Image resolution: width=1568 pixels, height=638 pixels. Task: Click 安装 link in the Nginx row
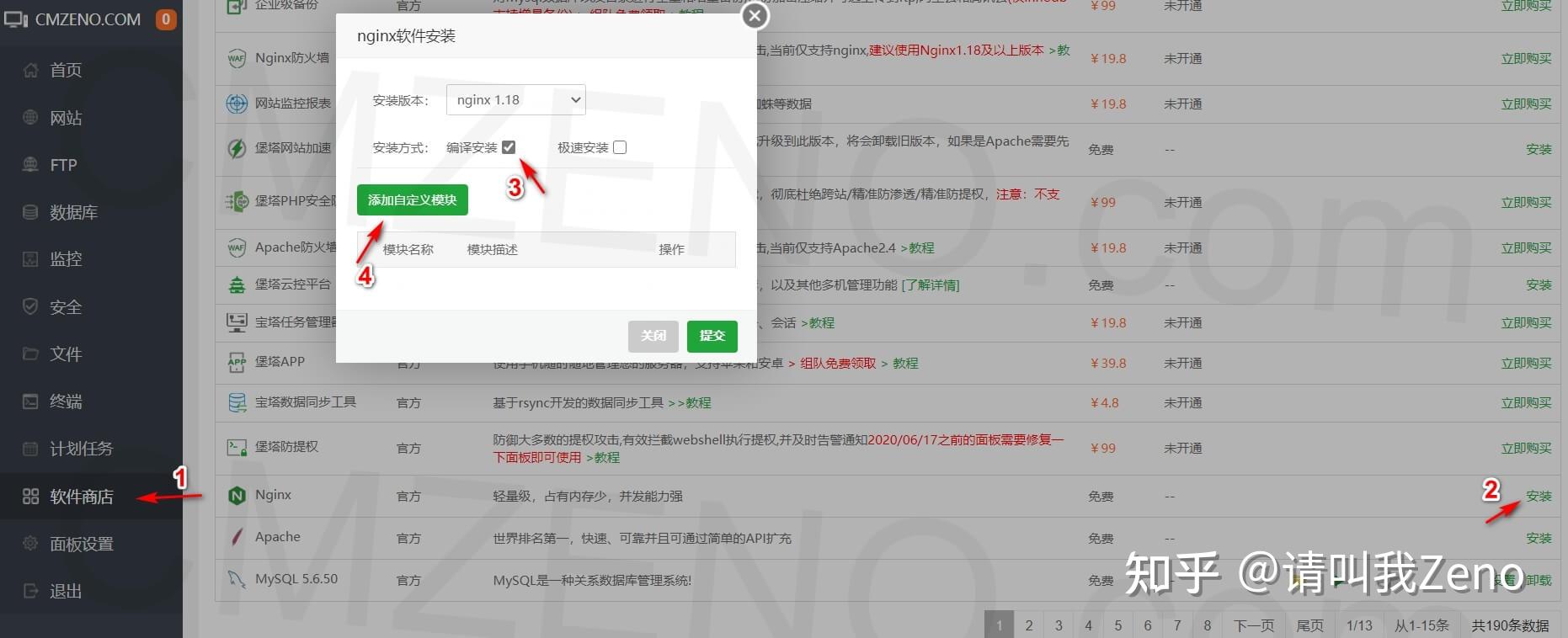click(x=1539, y=497)
